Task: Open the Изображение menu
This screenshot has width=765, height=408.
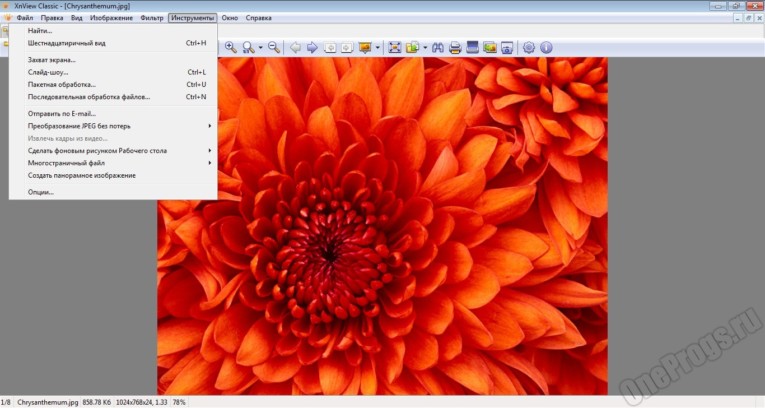Action: pos(111,18)
